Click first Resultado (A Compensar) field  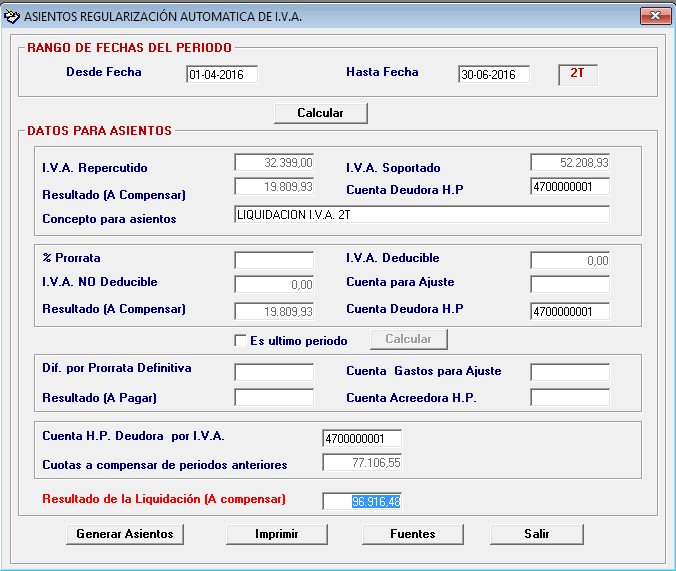[274, 187]
